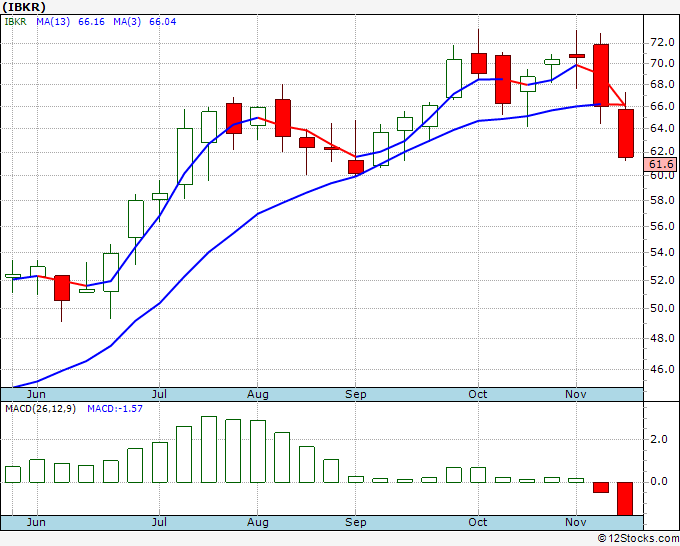
Task: Select the green IBKR legend label
Action: click(x=16, y=22)
